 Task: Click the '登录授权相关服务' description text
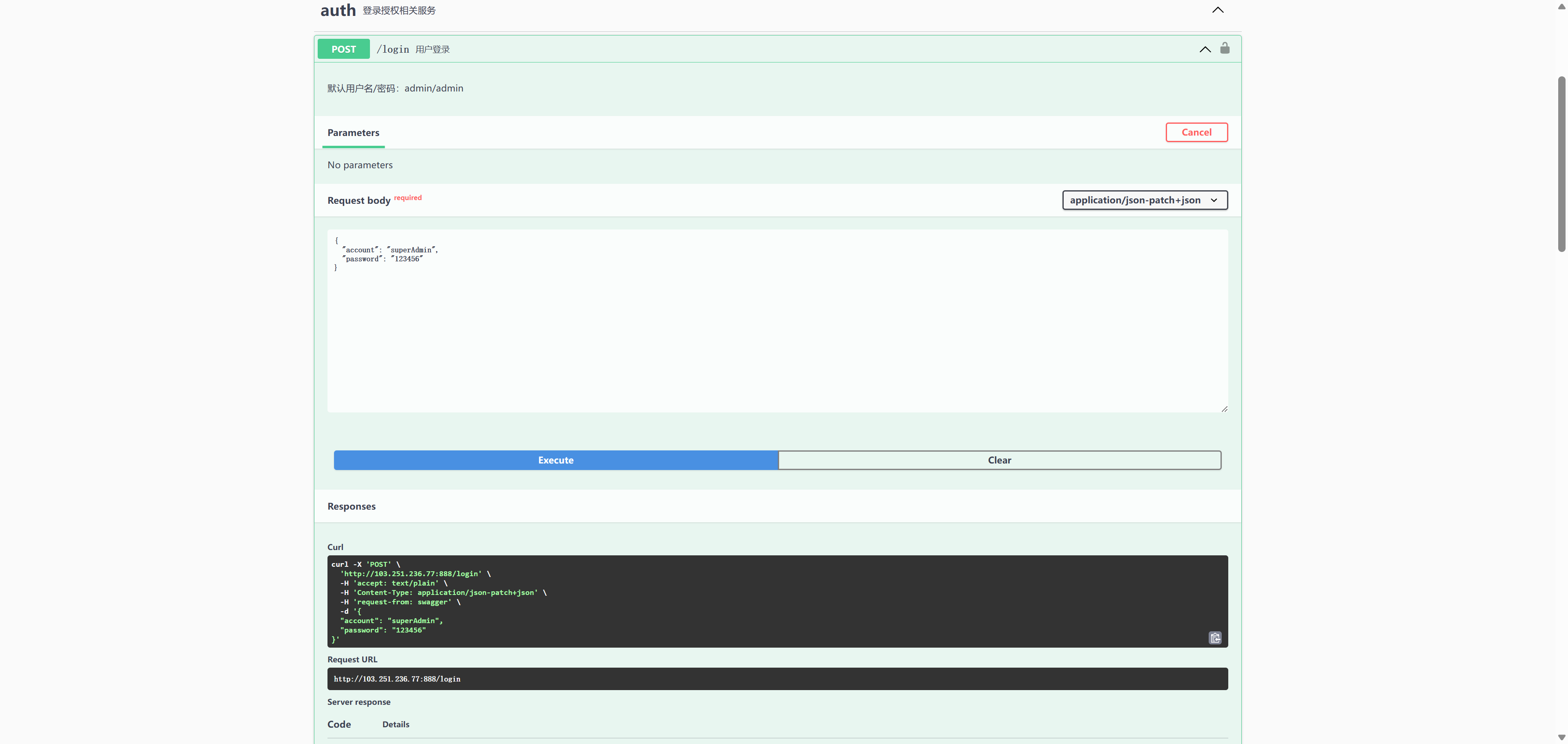pyautogui.click(x=399, y=10)
